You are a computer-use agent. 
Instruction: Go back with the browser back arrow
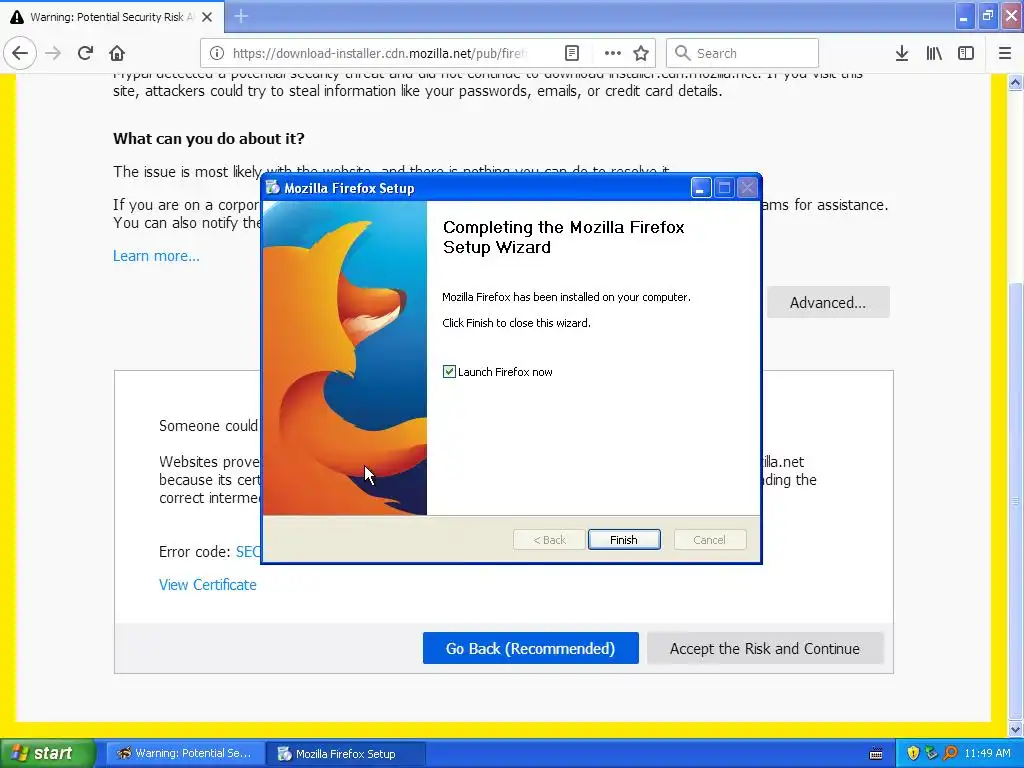(20, 53)
